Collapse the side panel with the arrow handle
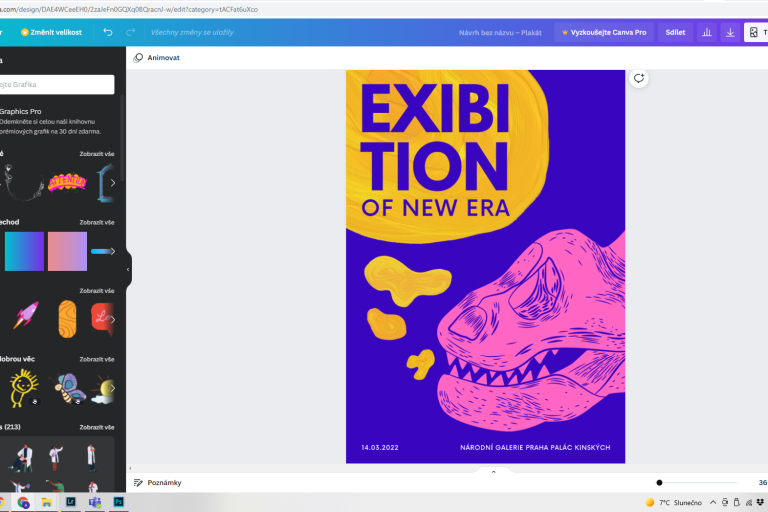768x512 pixels. 128,269
